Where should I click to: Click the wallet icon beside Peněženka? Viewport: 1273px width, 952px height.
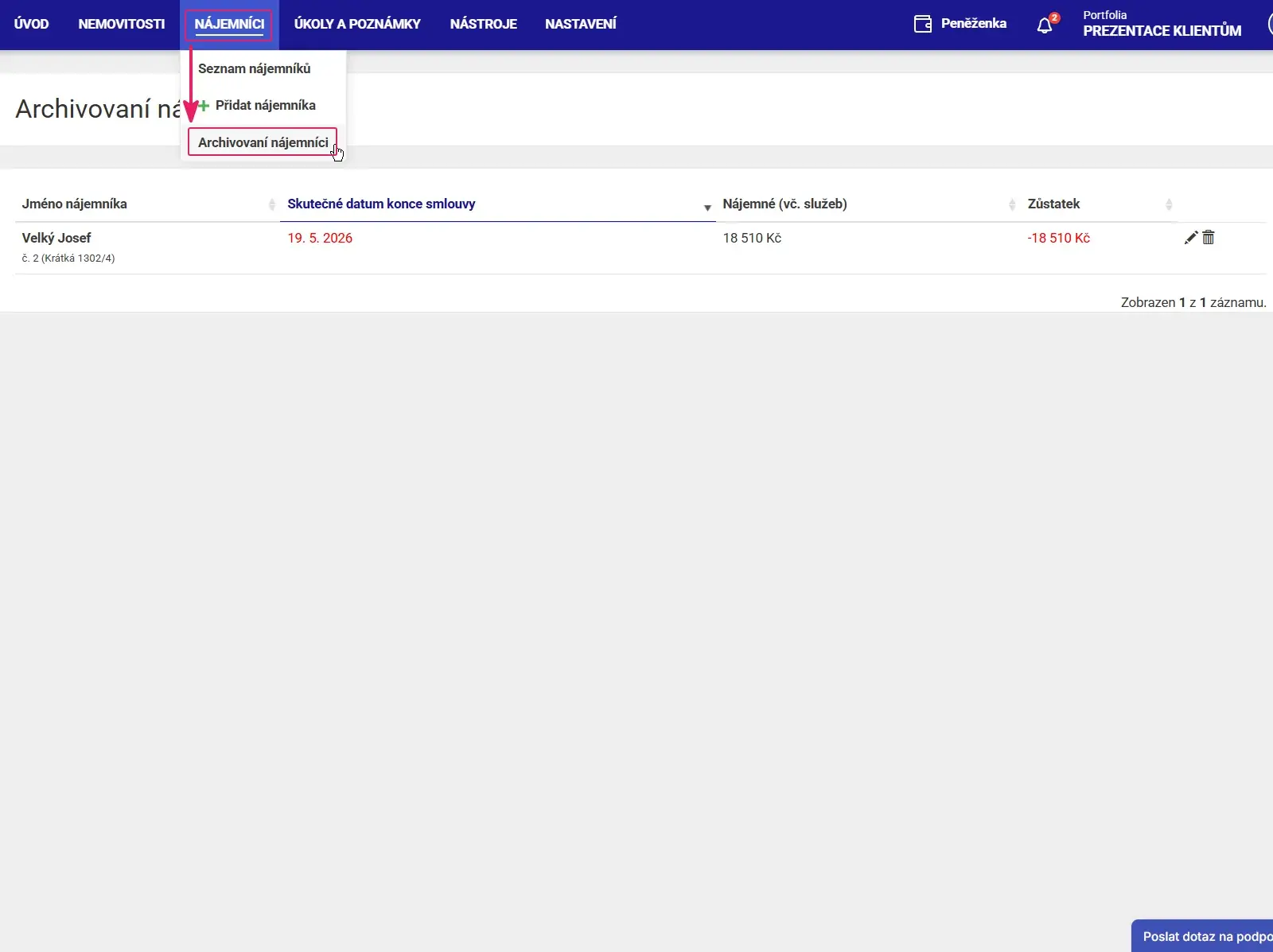(x=922, y=24)
